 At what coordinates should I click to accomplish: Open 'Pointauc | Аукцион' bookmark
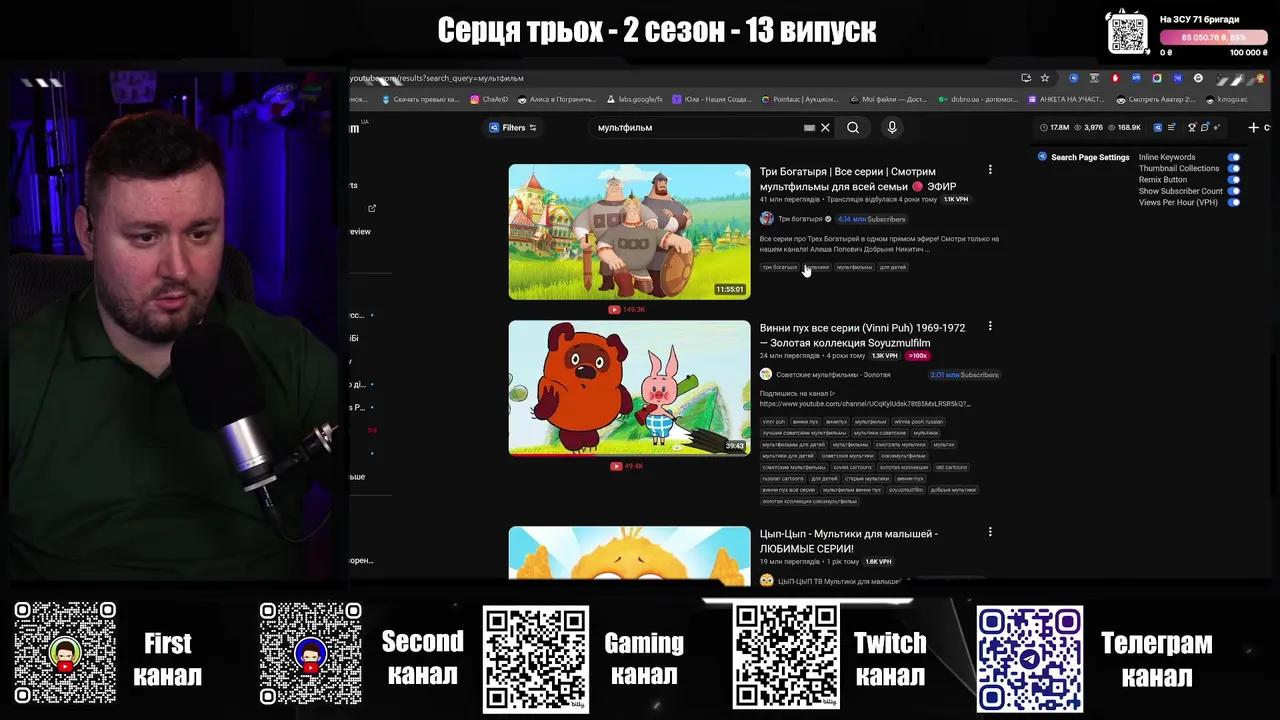(x=800, y=99)
